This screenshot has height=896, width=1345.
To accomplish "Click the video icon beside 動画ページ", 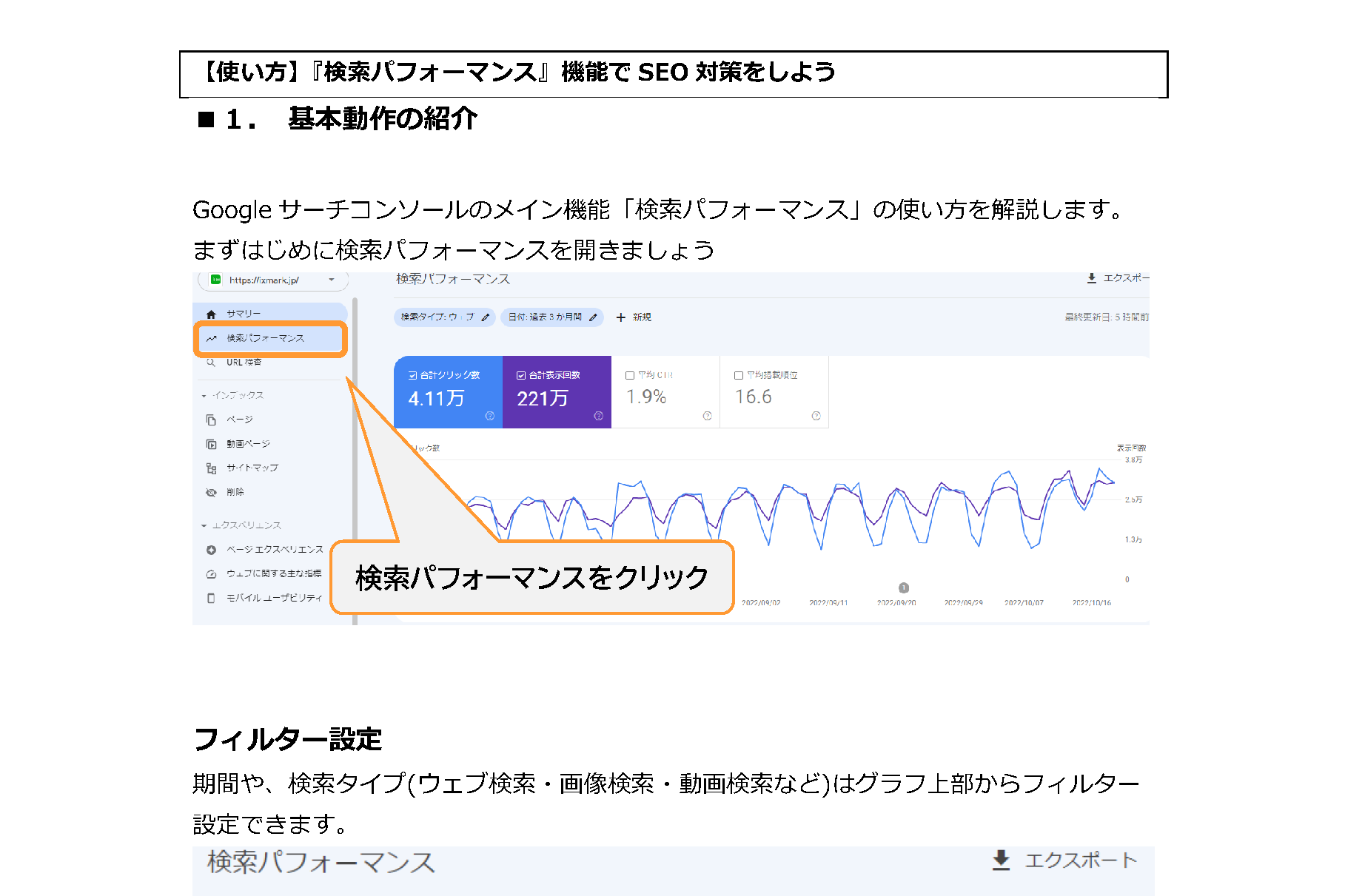I will 211,444.
